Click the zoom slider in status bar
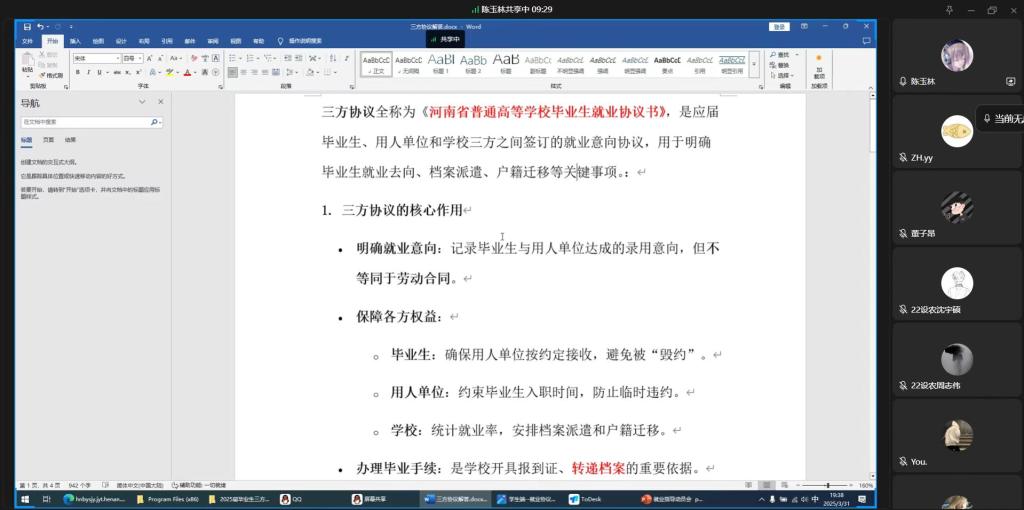Viewport: 1024px width, 510px height. pos(828,485)
